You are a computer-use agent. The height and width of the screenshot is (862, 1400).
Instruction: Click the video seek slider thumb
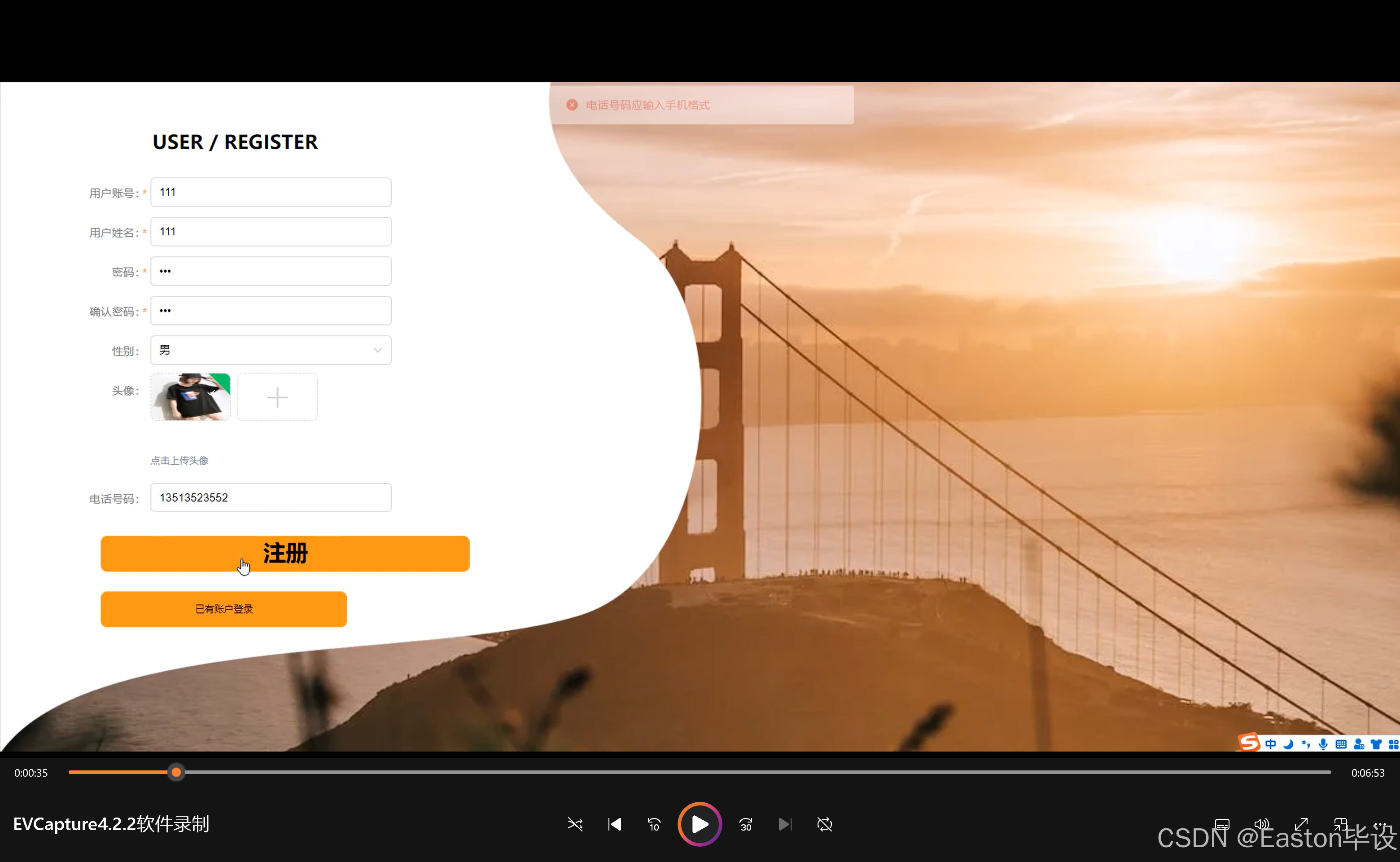(176, 773)
